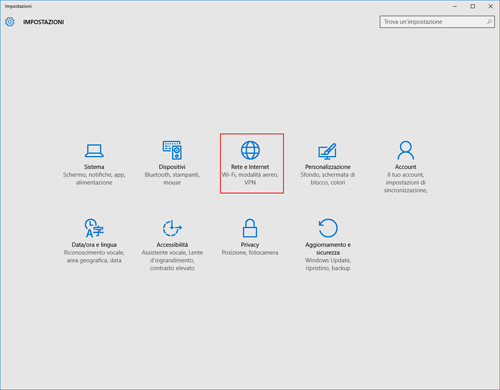Click 'Windows Update, ripristino, backup' description
This screenshot has width=500, height=390.
click(328, 264)
